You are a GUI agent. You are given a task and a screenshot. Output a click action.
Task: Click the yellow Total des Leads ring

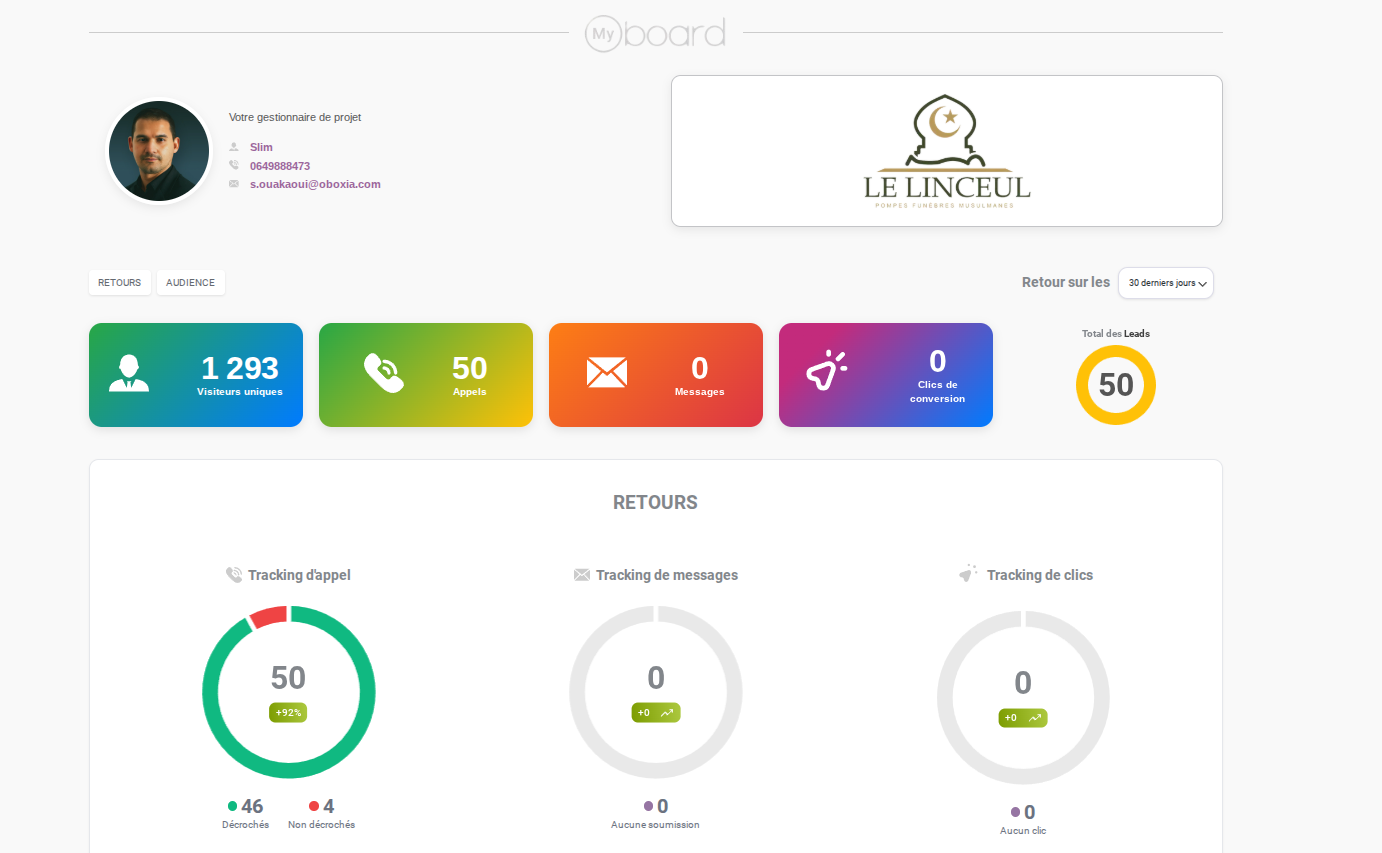(1116, 385)
